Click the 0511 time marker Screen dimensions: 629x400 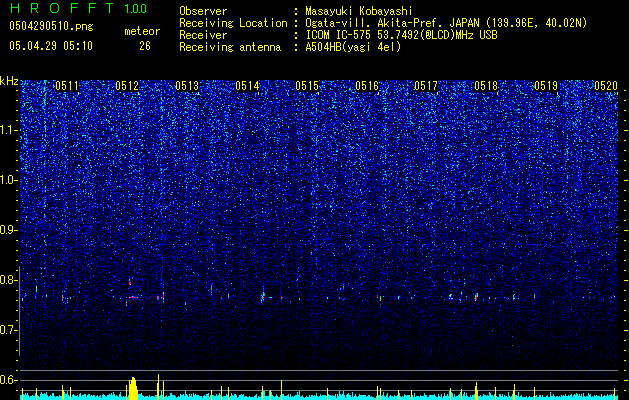tap(67, 86)
